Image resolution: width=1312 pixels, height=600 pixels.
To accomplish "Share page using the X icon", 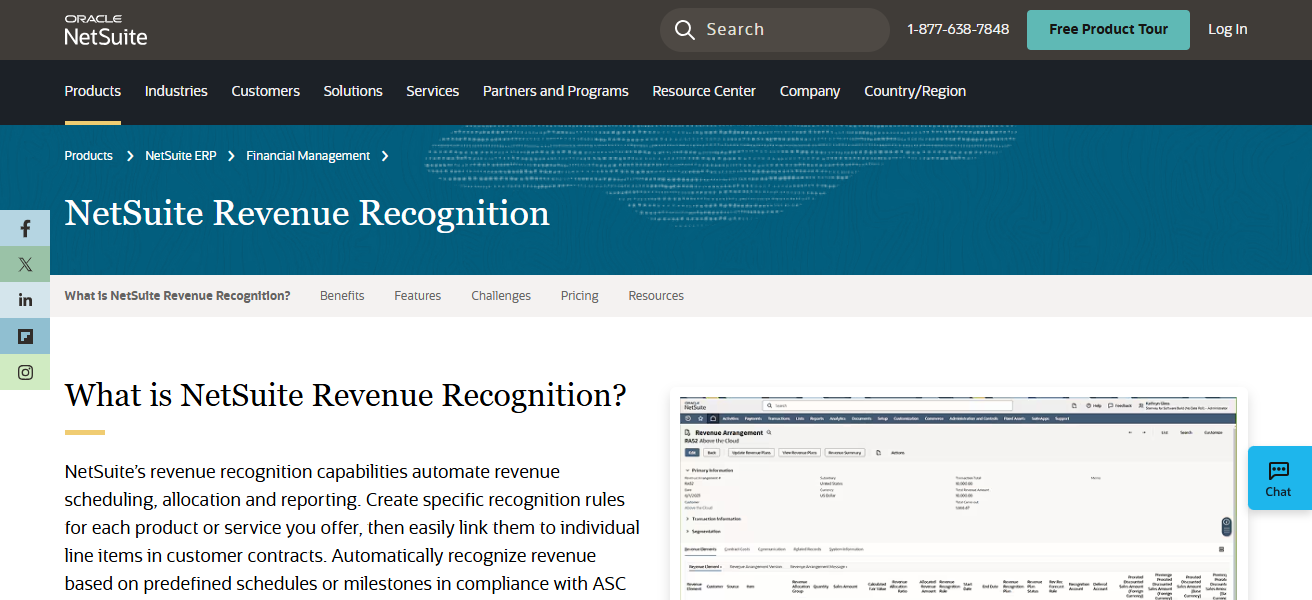I will click(25, 264).
